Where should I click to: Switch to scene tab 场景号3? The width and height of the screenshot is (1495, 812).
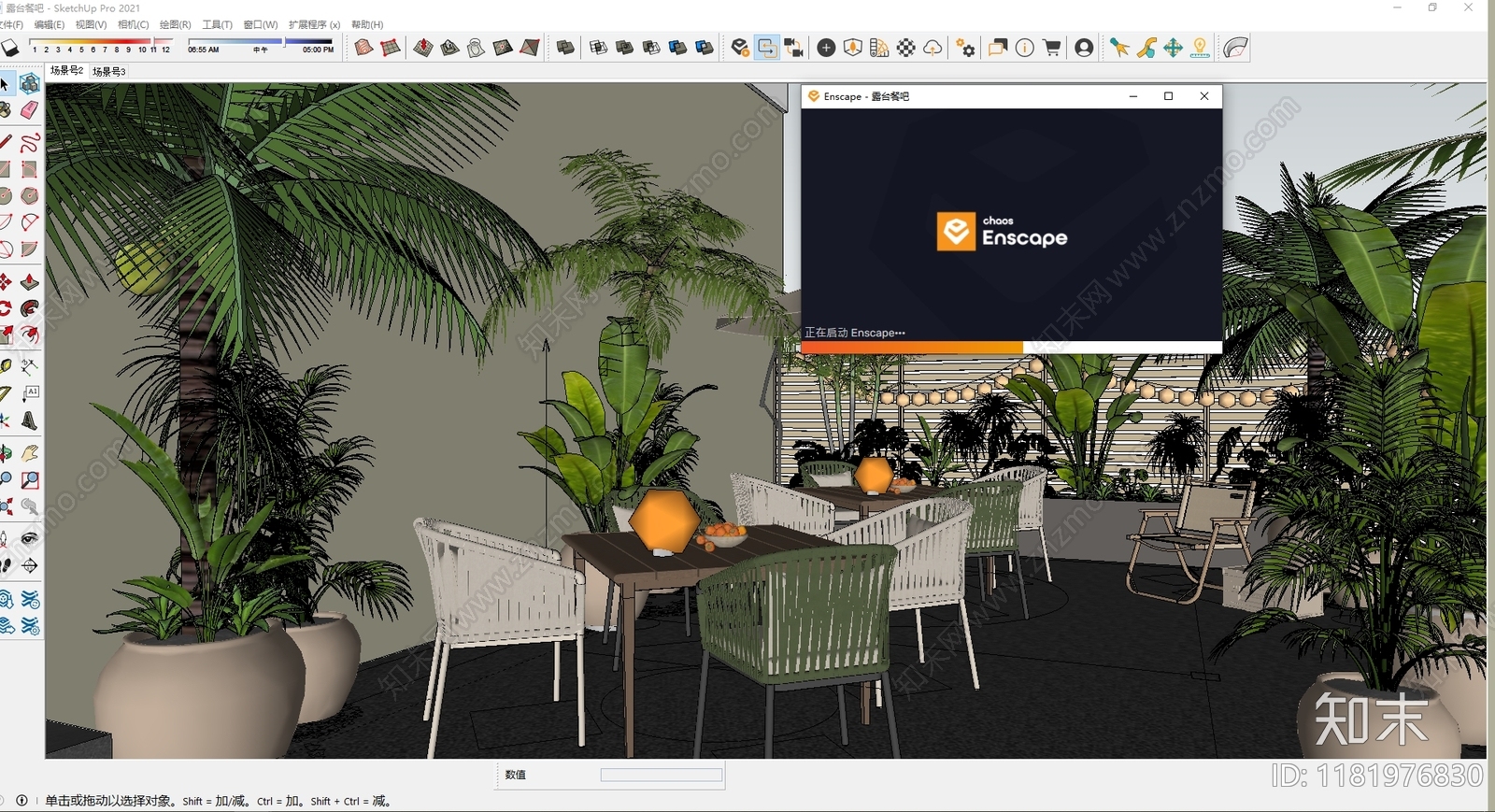[109, 71]
